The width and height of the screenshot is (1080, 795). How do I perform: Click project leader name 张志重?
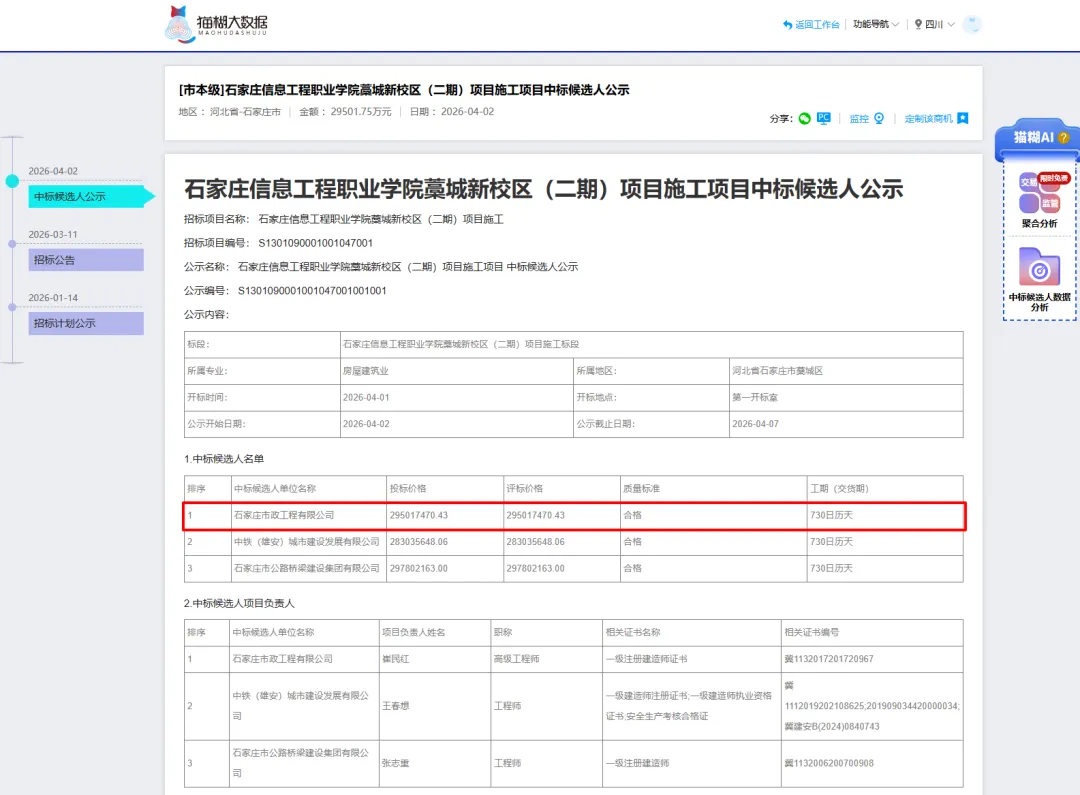(395, 763)
